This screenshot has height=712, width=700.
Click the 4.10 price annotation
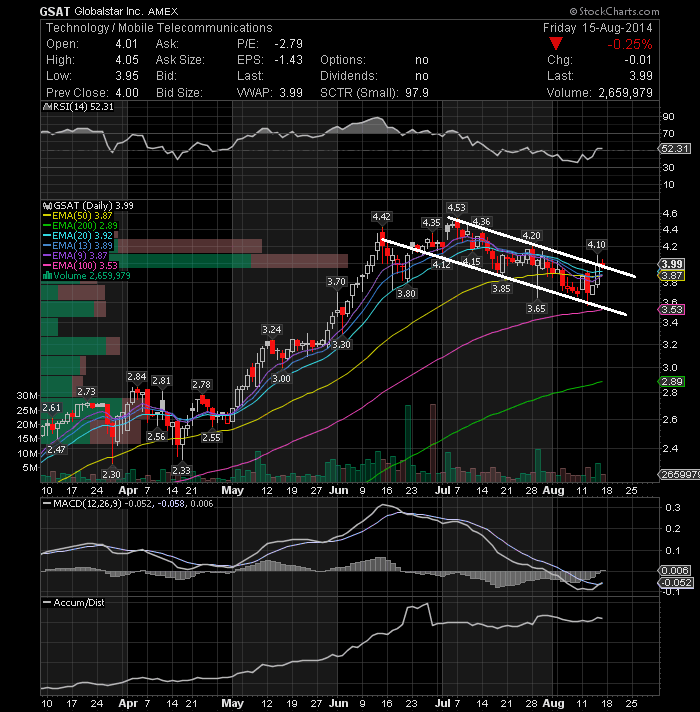click(x=596, y=245)
